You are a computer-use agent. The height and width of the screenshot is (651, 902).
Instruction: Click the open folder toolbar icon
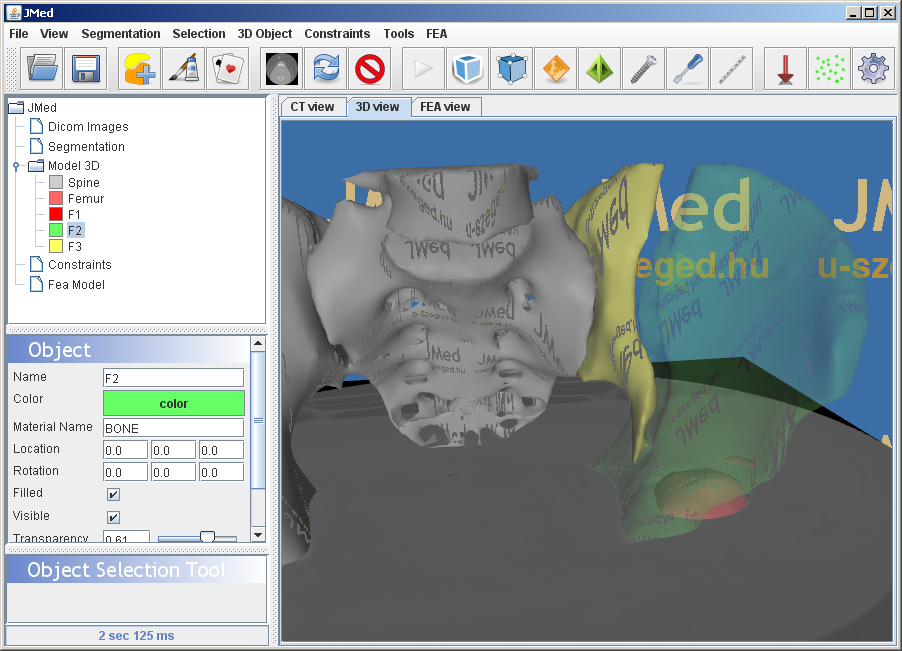click(43, 69)
